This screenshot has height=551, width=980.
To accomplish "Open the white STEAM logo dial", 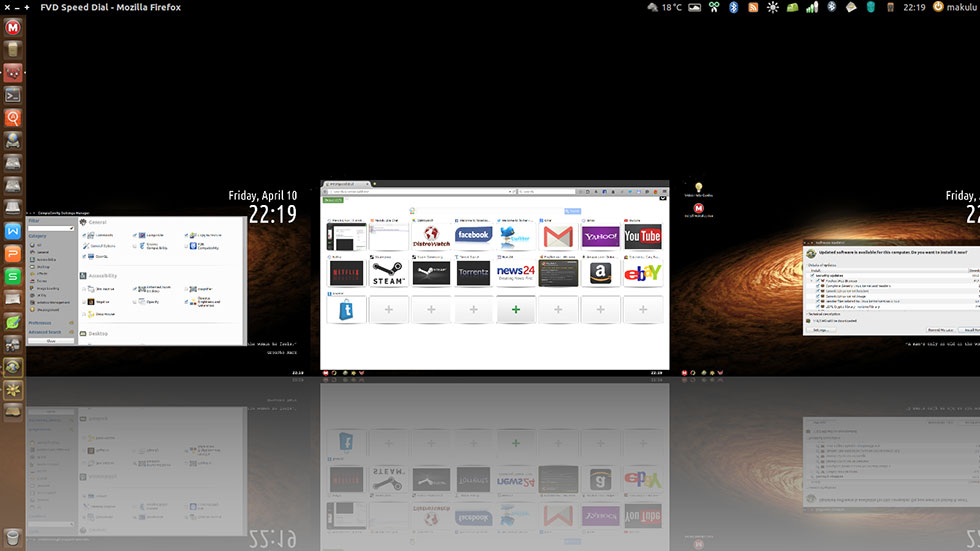I will click(389, 273).
